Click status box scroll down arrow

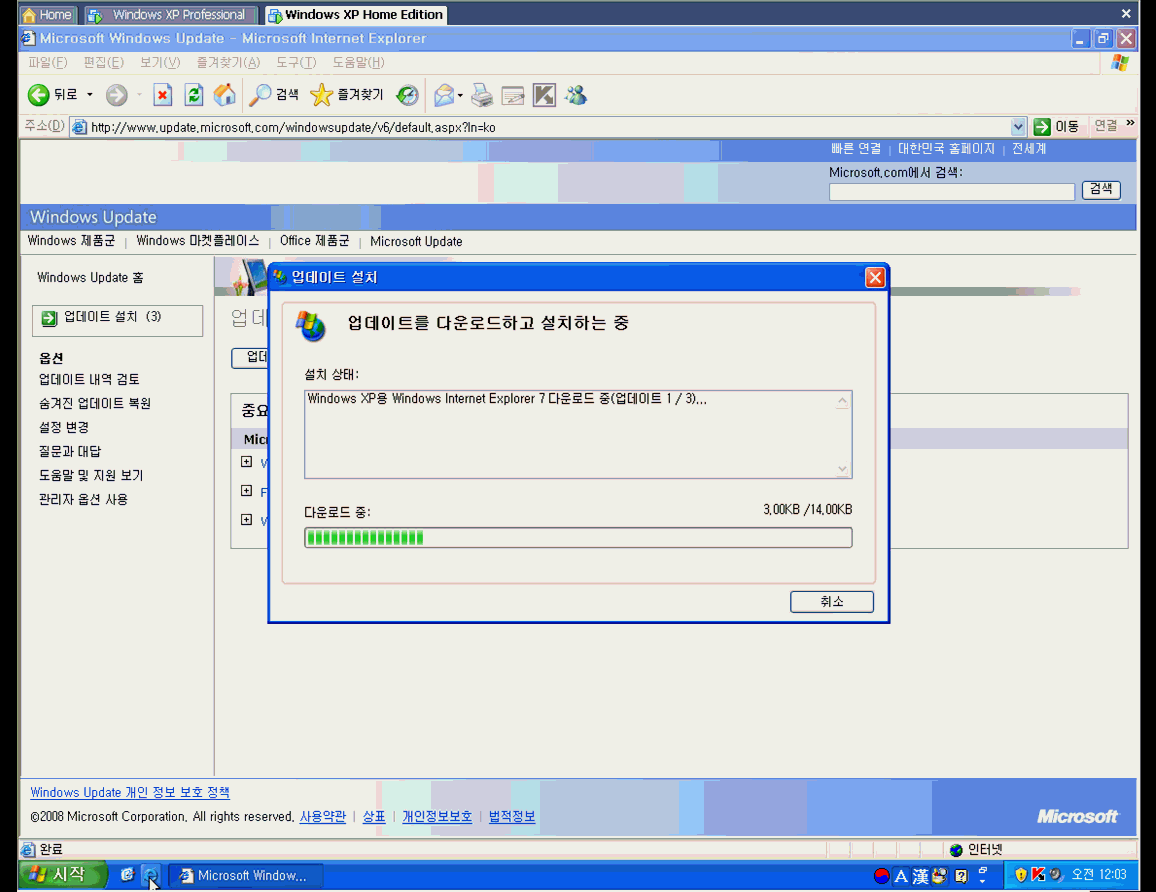pyautogui.click(x=842, y=469)
